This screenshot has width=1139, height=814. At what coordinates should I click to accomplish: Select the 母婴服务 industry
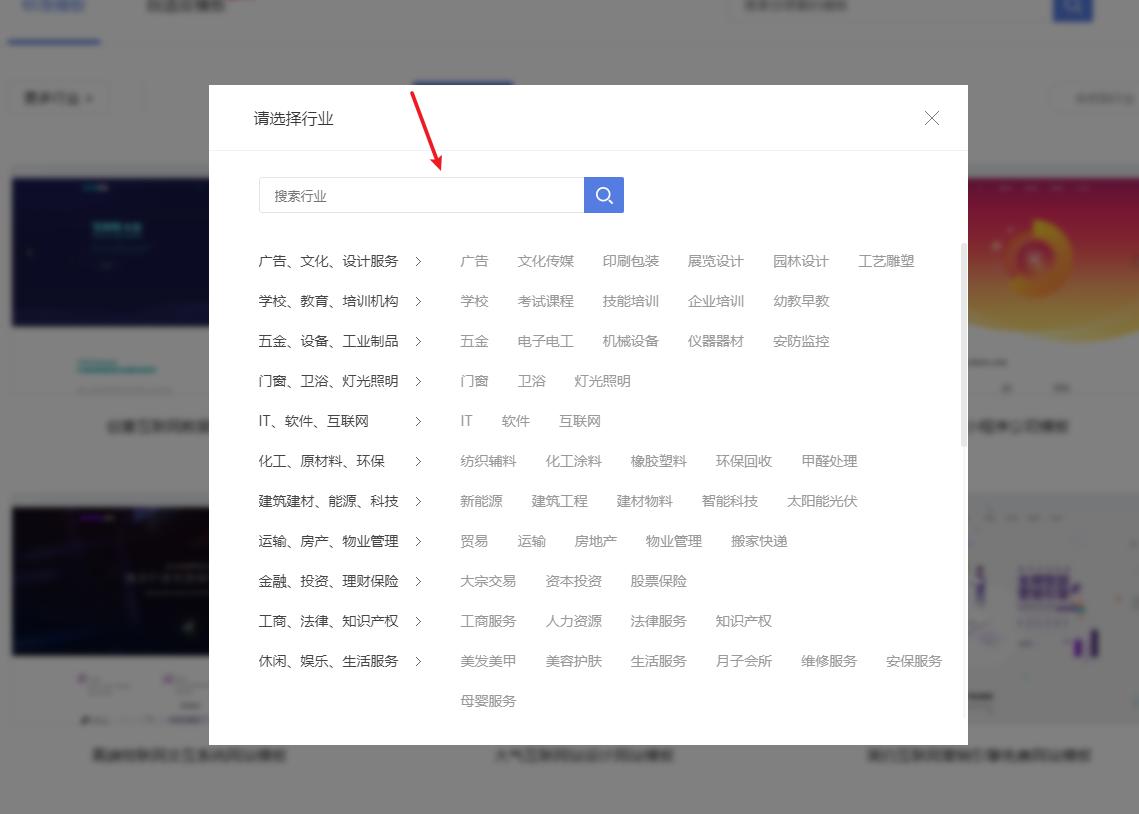(x=488, y=701)
